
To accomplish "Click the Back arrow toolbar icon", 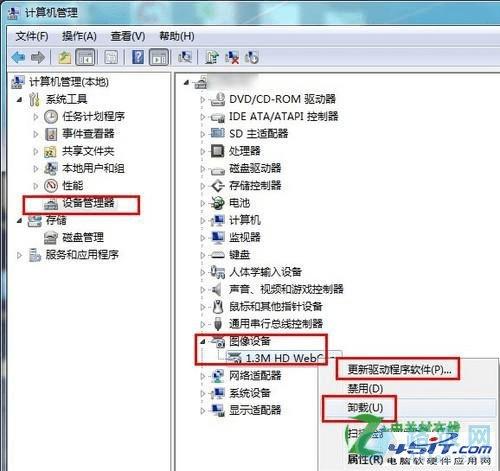I will pos(18,57).
